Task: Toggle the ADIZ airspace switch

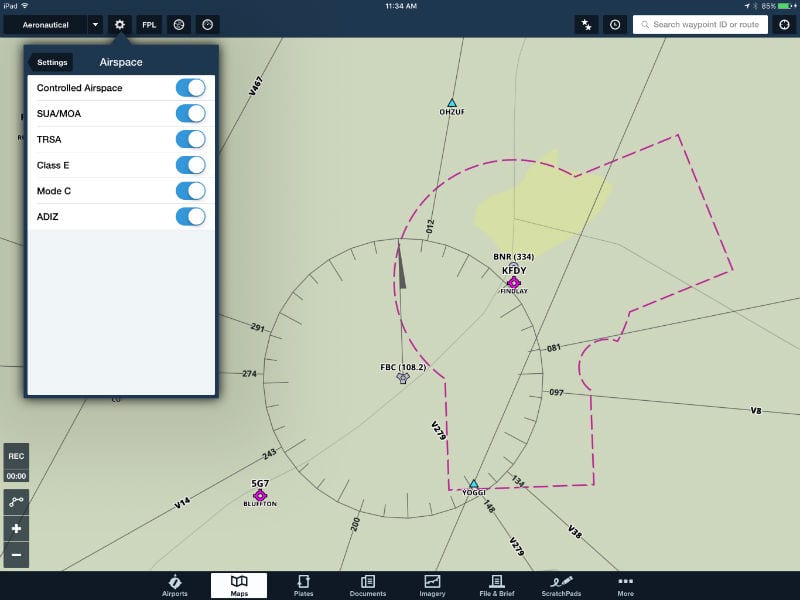Action: pos(190,216)
